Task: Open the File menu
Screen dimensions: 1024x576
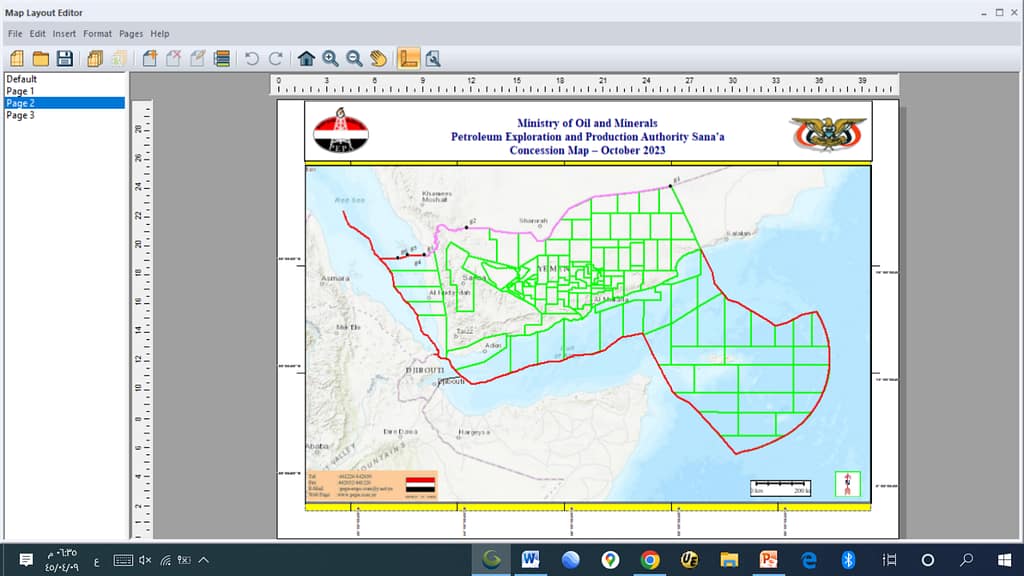Action: coord(15,34)
